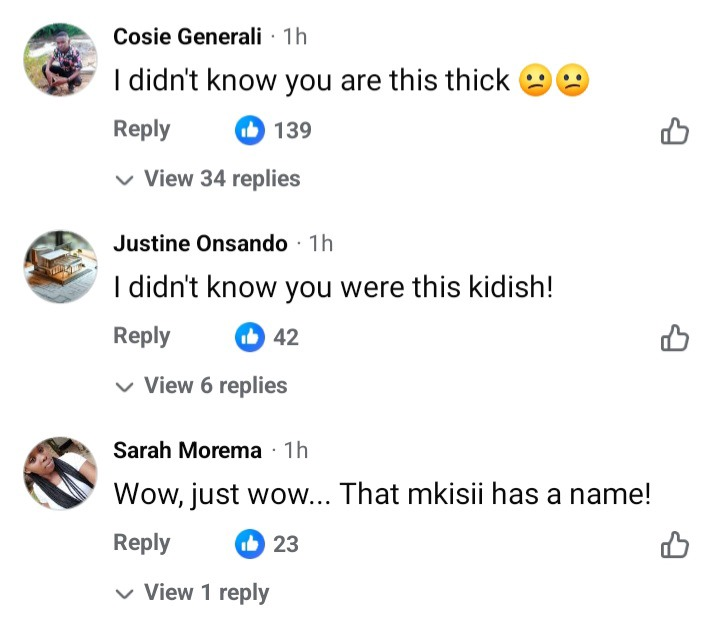Reply to Justine Onsando's comment
The width and height of the screenshot is (720, 624).
pos(141,337)
